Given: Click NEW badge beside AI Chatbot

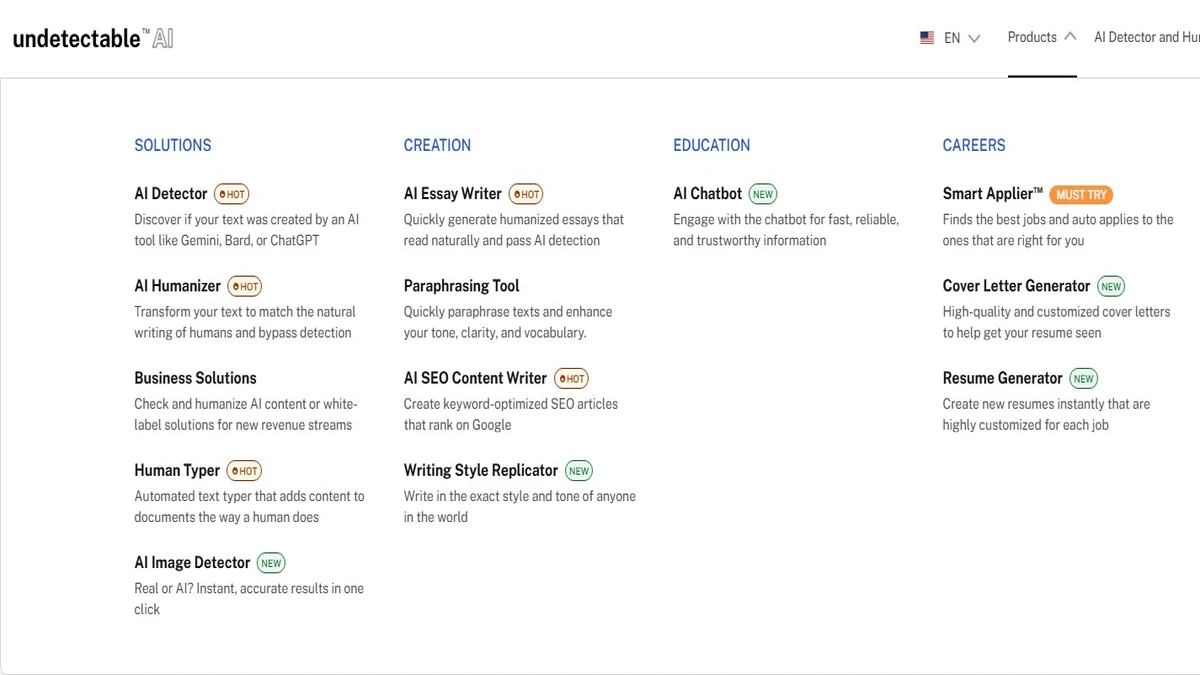Looking at the screenshot, I should point(763,194).
